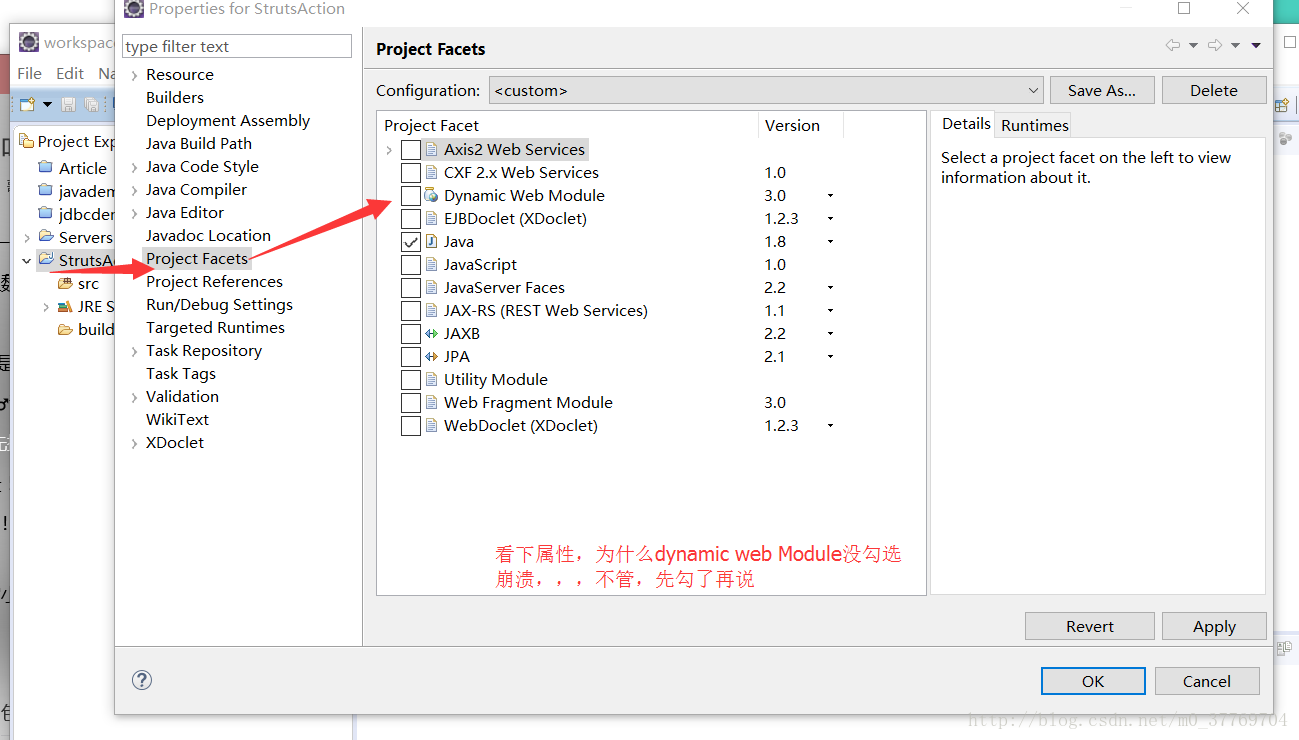Click the CXF 2.x Web Services document icon
The image size is (1299, 740).
(x=431, y=173)
